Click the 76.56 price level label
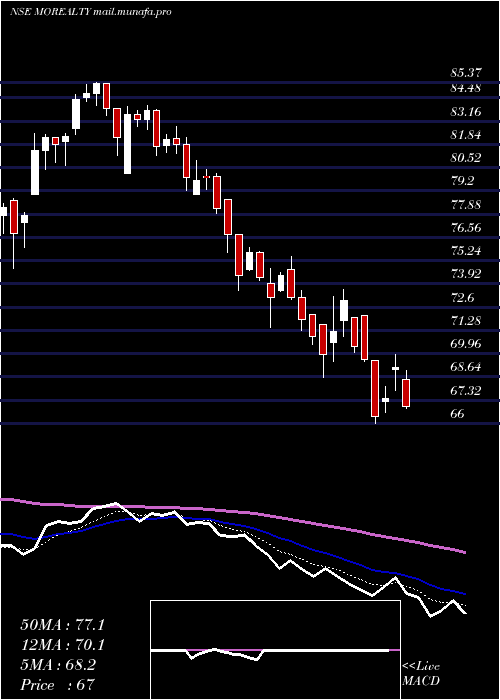Viewport: 500px width, 700px height. point(466,228)
